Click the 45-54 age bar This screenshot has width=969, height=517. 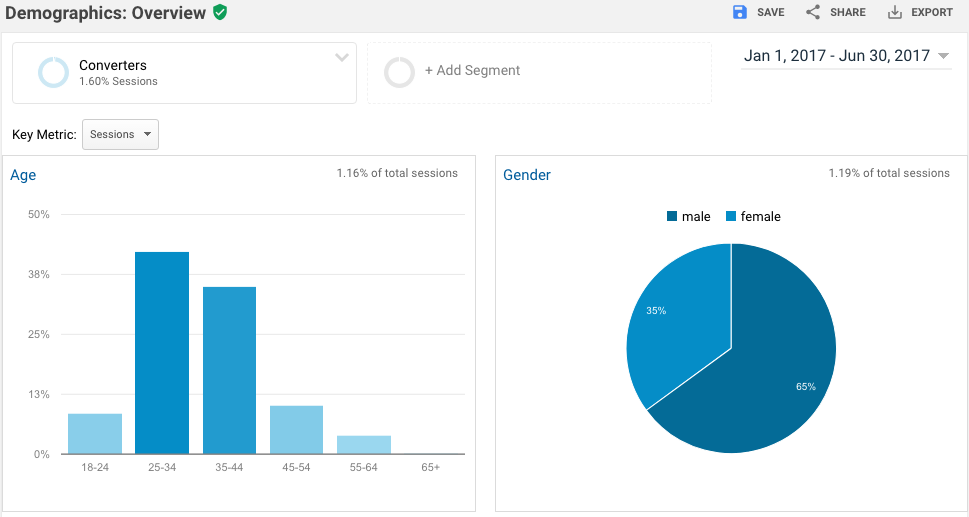click(296, 430)
